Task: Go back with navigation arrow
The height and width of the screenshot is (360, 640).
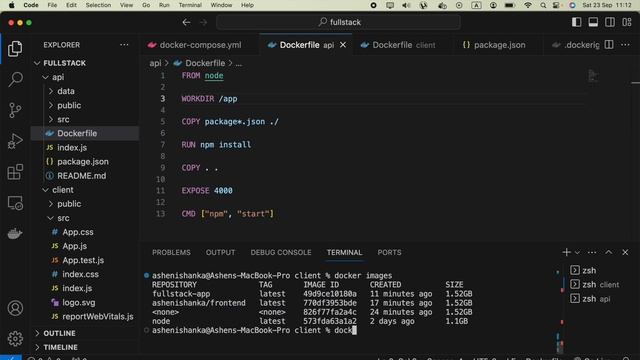Action: pos(187,22)
